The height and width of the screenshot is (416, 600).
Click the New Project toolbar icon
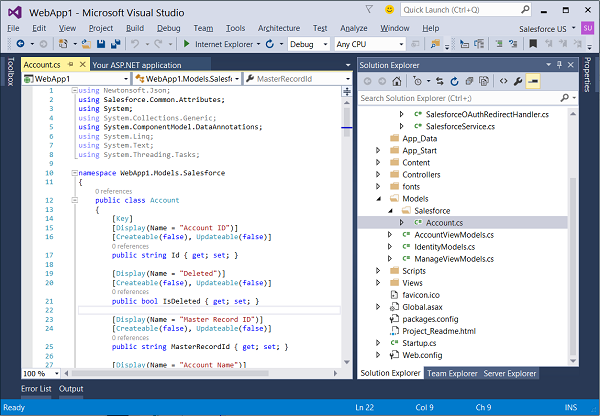(63, 44)
